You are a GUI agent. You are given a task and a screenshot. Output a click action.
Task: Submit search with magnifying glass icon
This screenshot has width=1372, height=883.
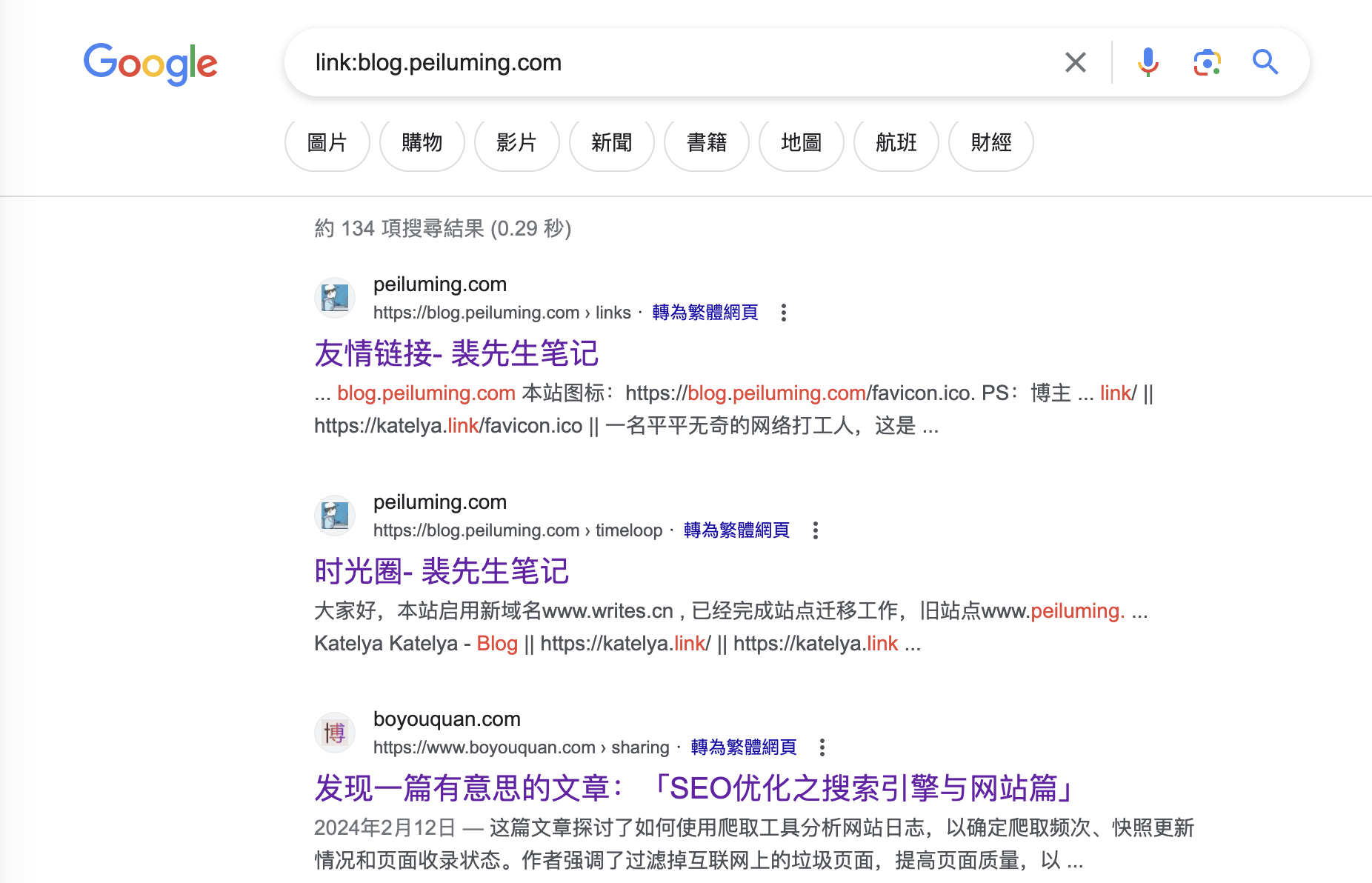pos(1265,62)
